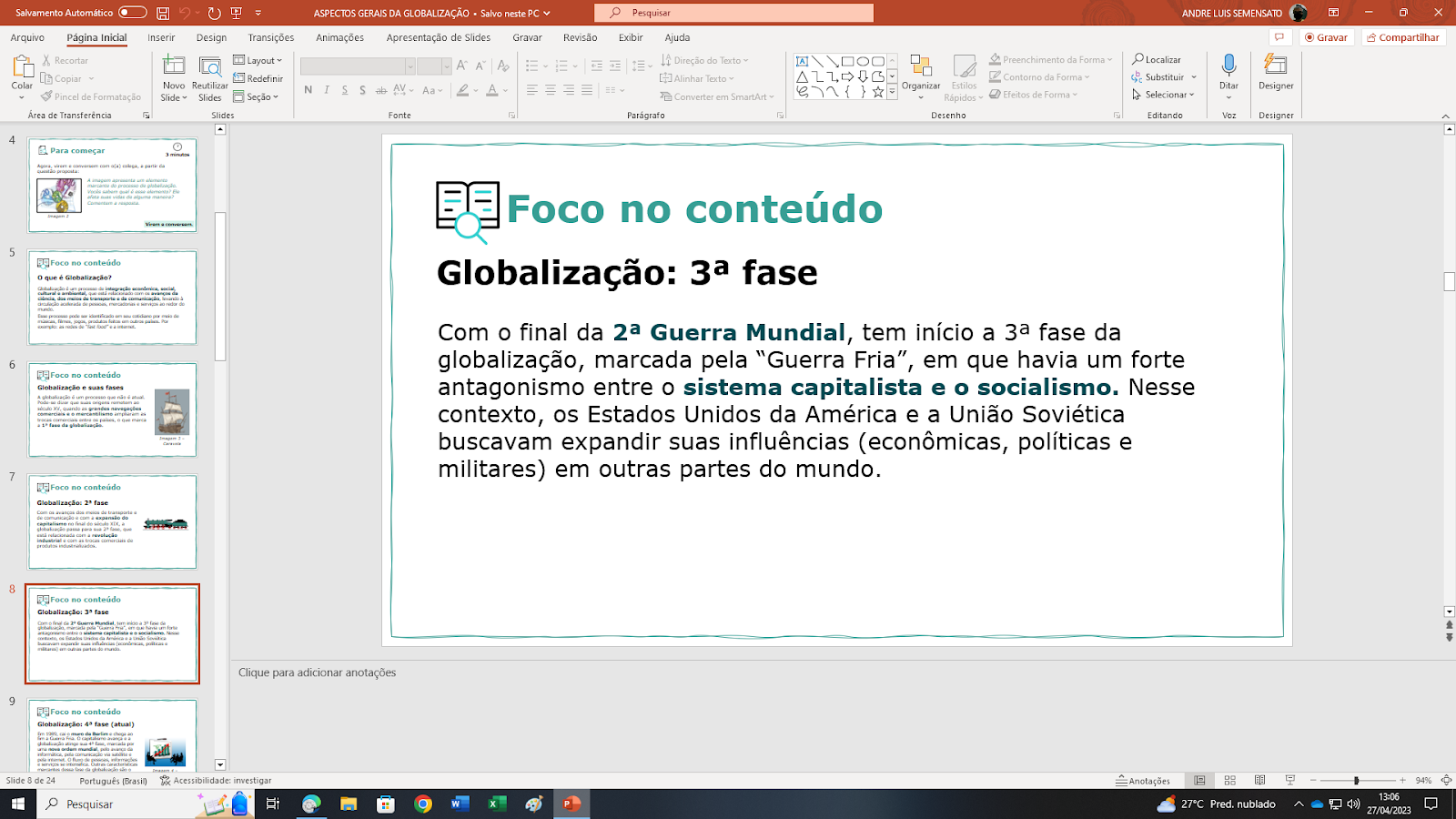Open Excel from the Windows taskbar
Image resolution: width=1456 pixels, height=819 pixels.
click(497, 804)
